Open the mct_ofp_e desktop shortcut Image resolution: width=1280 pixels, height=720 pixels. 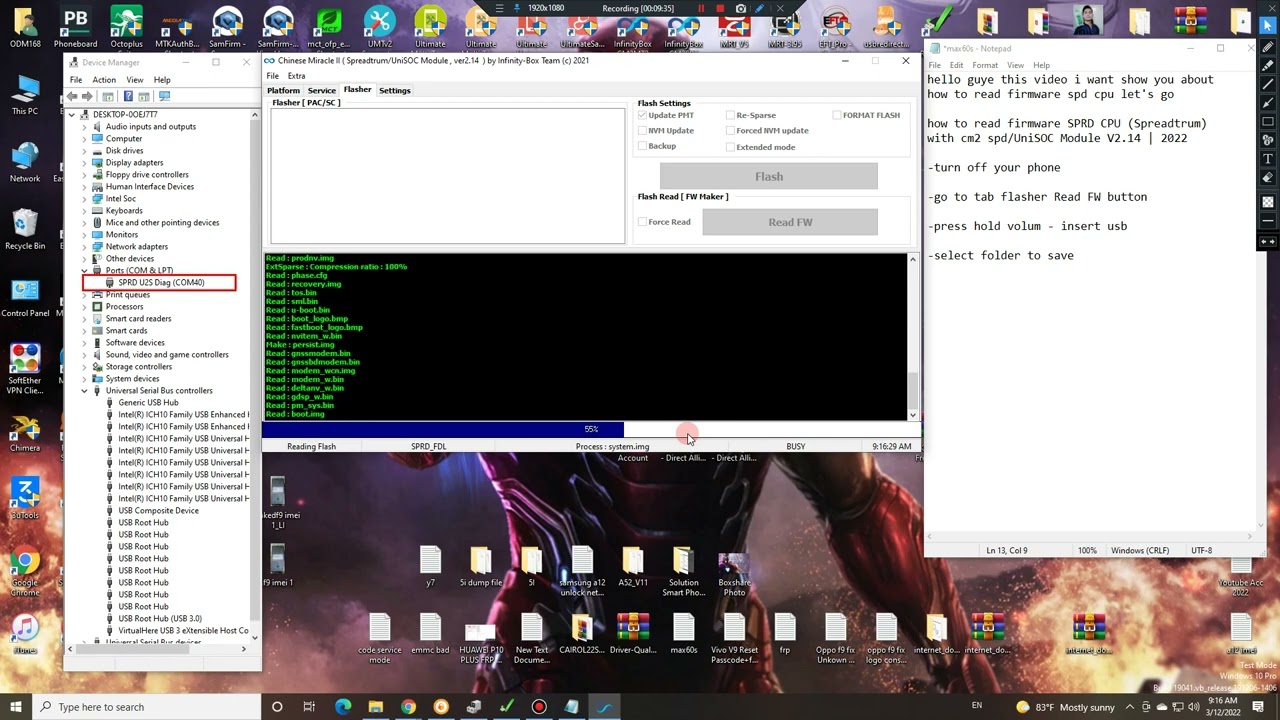pyautogui.click(x=328, y=27)
